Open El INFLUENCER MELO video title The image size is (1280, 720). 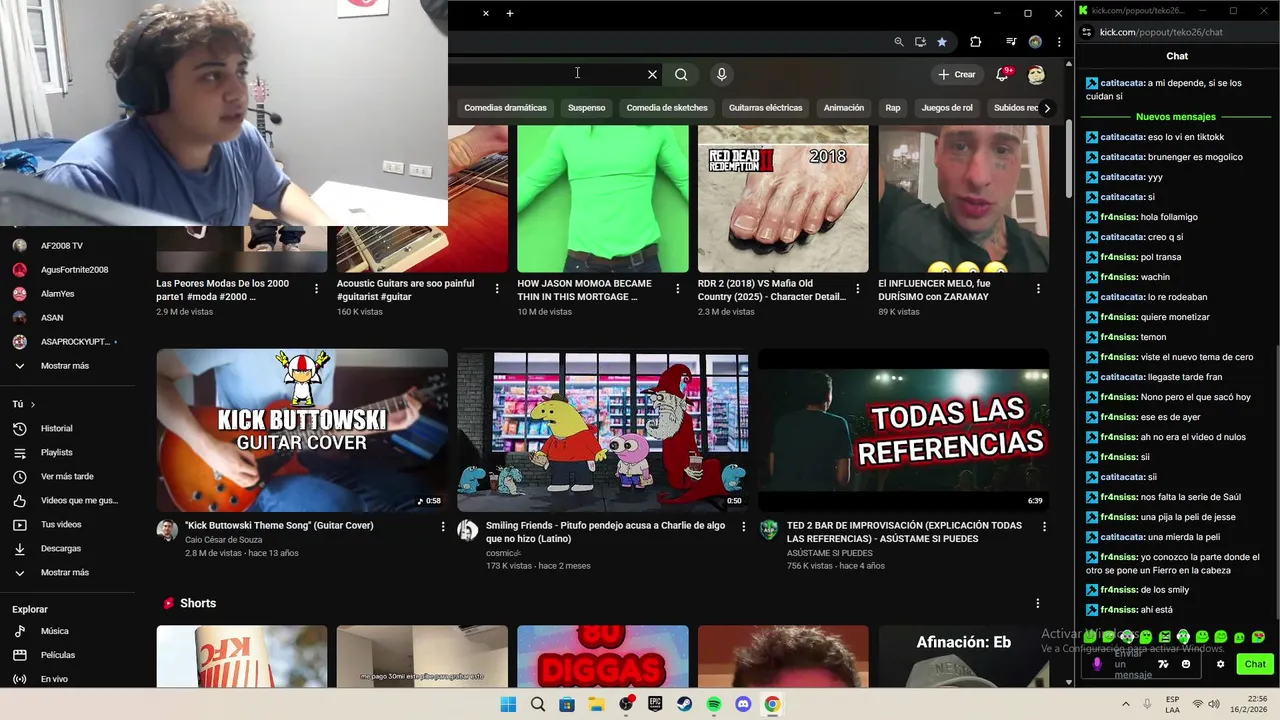click(x=935, y=290)
